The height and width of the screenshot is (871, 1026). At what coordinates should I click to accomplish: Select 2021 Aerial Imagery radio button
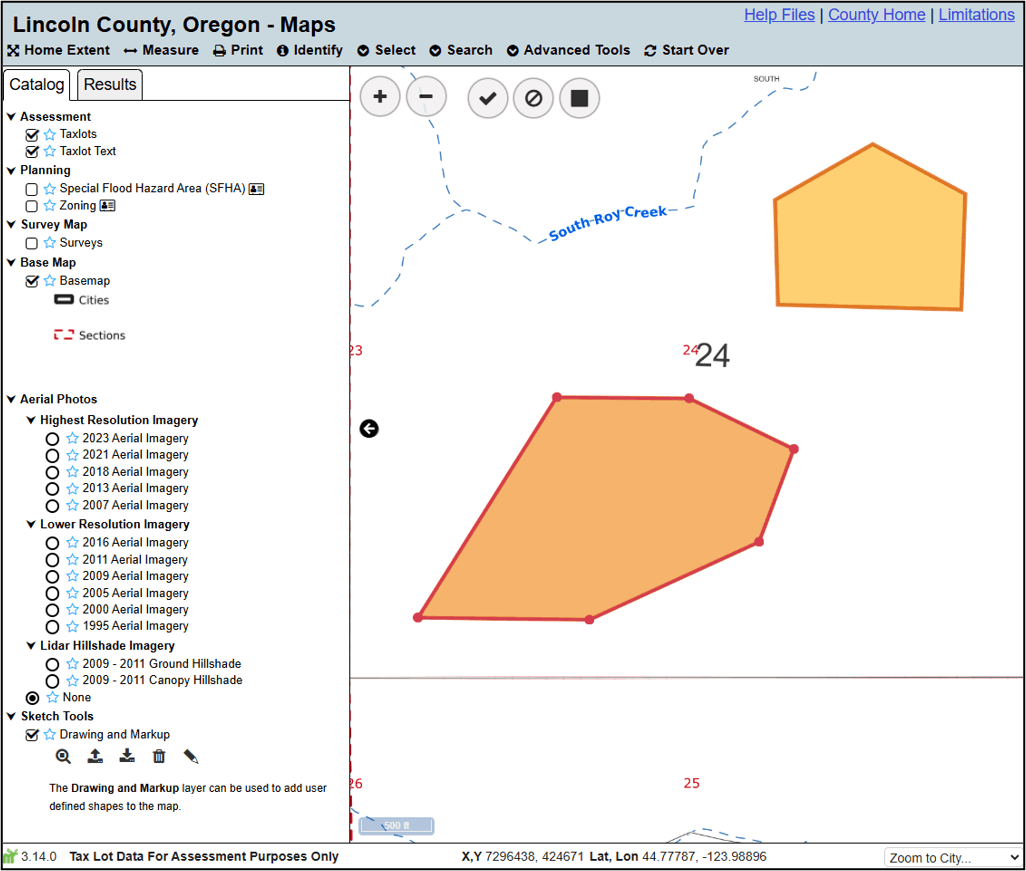[x=52, y=455]
